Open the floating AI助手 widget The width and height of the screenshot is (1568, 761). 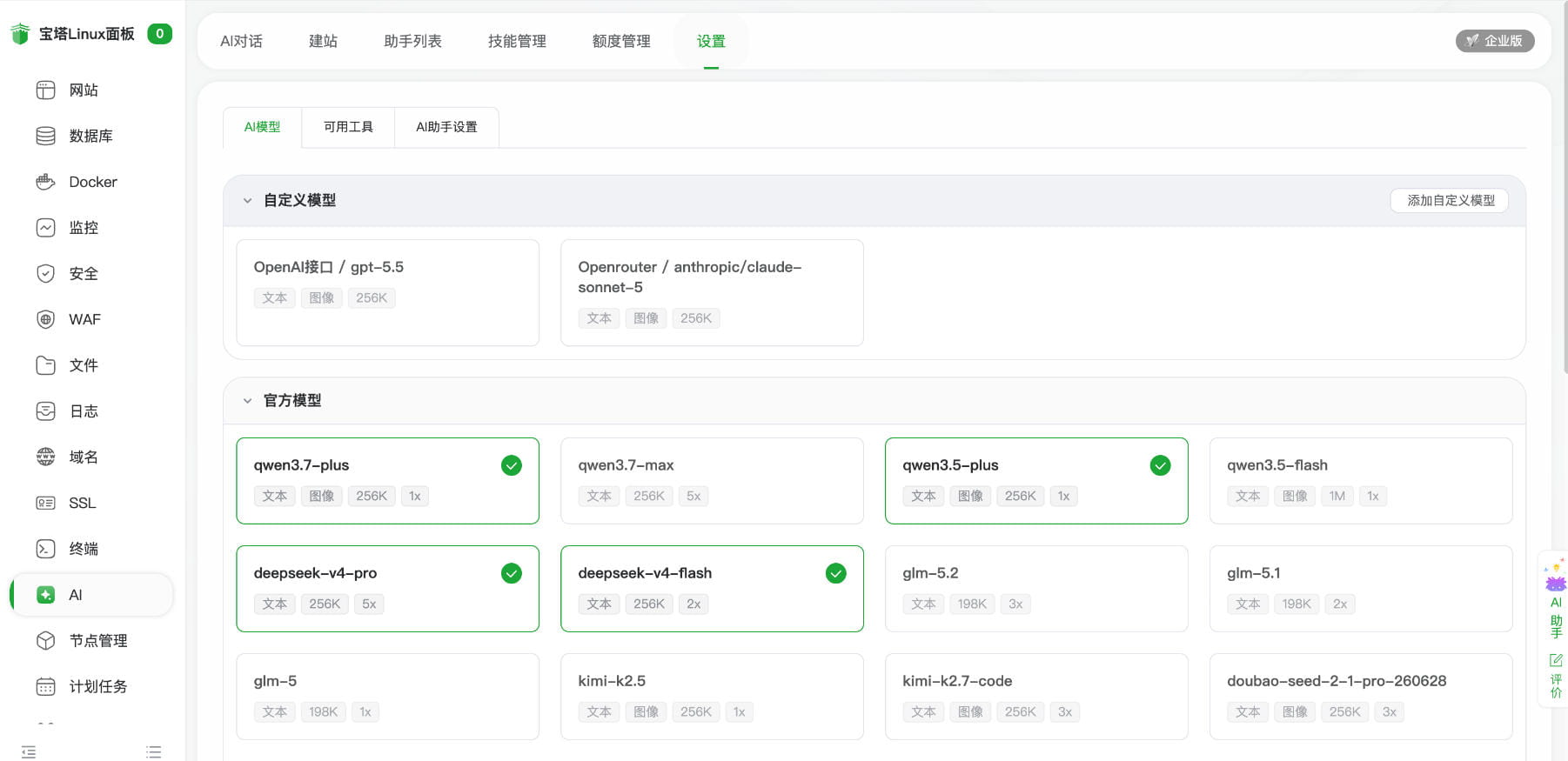(1556, 600)
